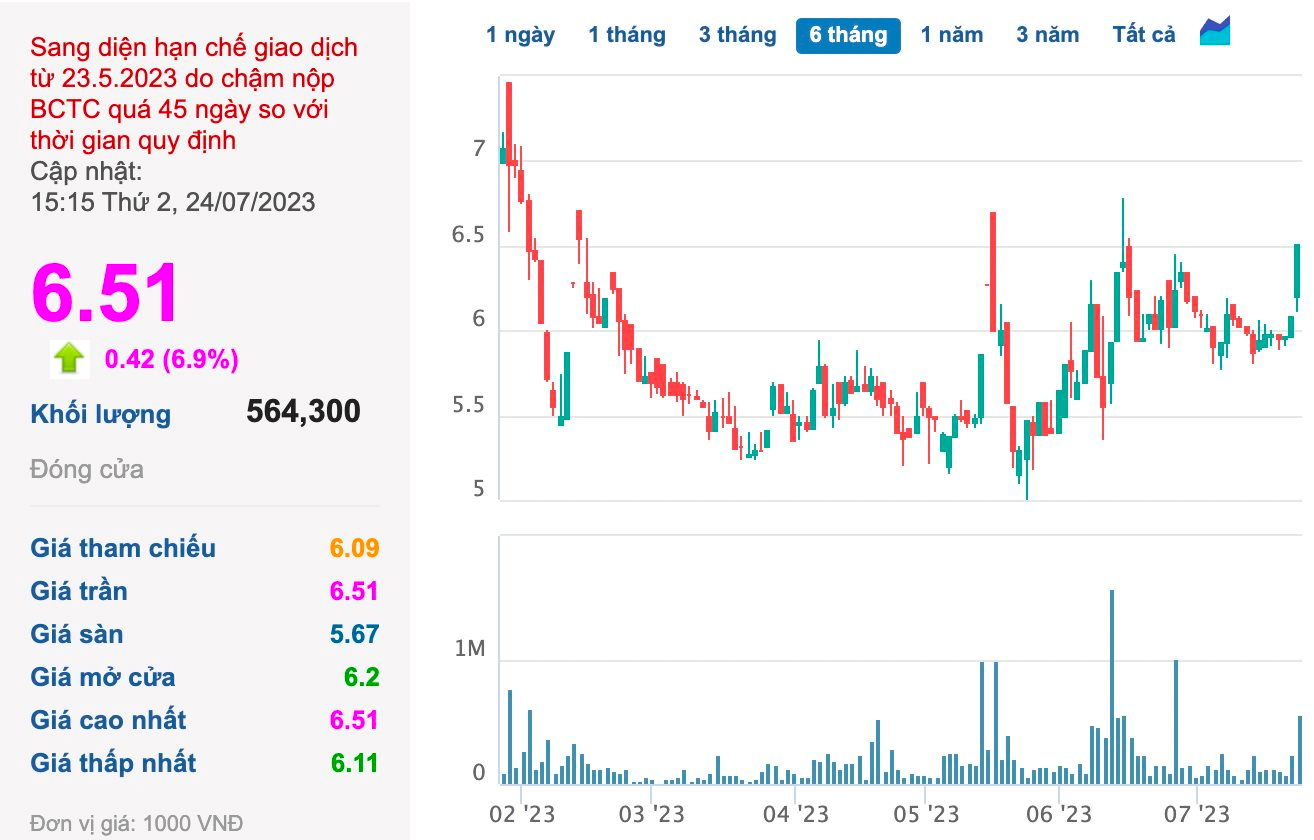This screenshot has height=840, width=1314.
Task: Click the reference price value 6.09
Action: pos(355,548)
